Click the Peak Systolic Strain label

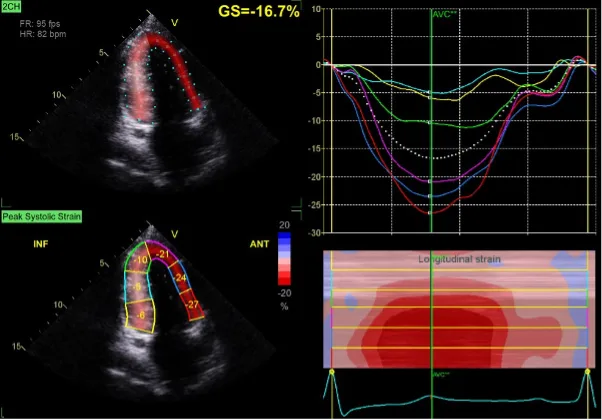[x=41, y=217]
